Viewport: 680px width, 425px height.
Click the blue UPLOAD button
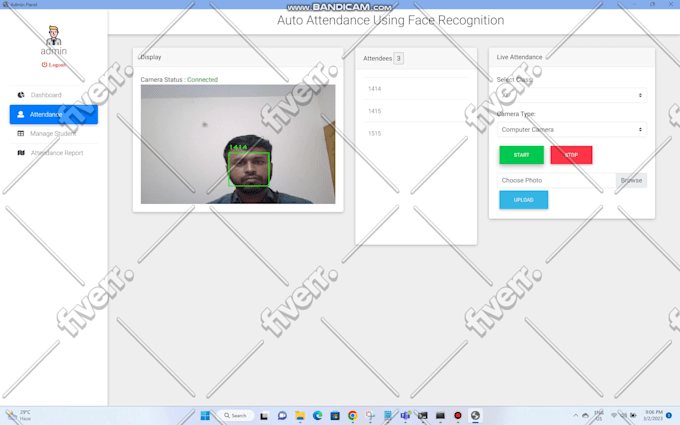[x=523, y=200]
